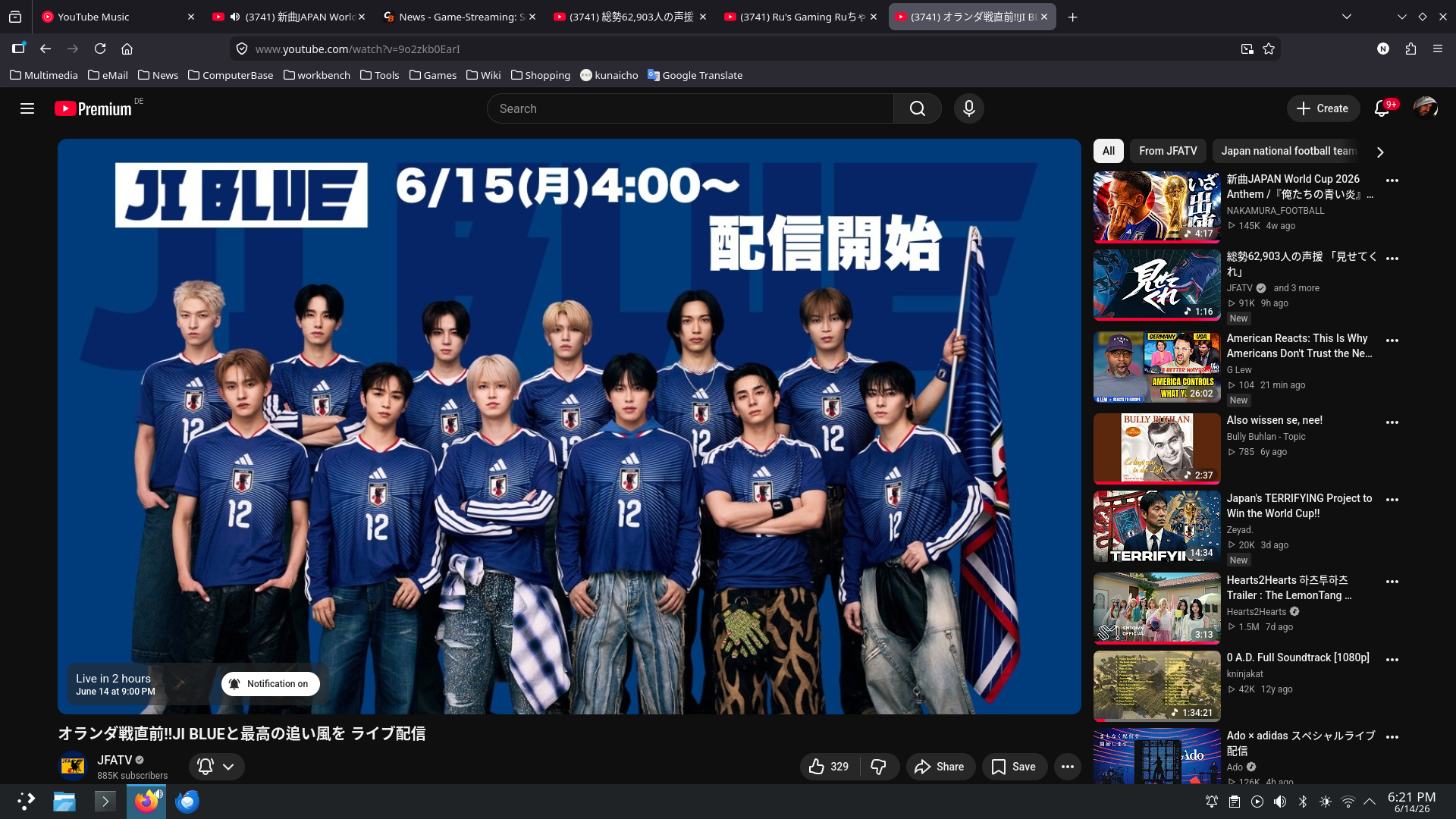Bookmark this page with star icon

tap(1269, 49)
